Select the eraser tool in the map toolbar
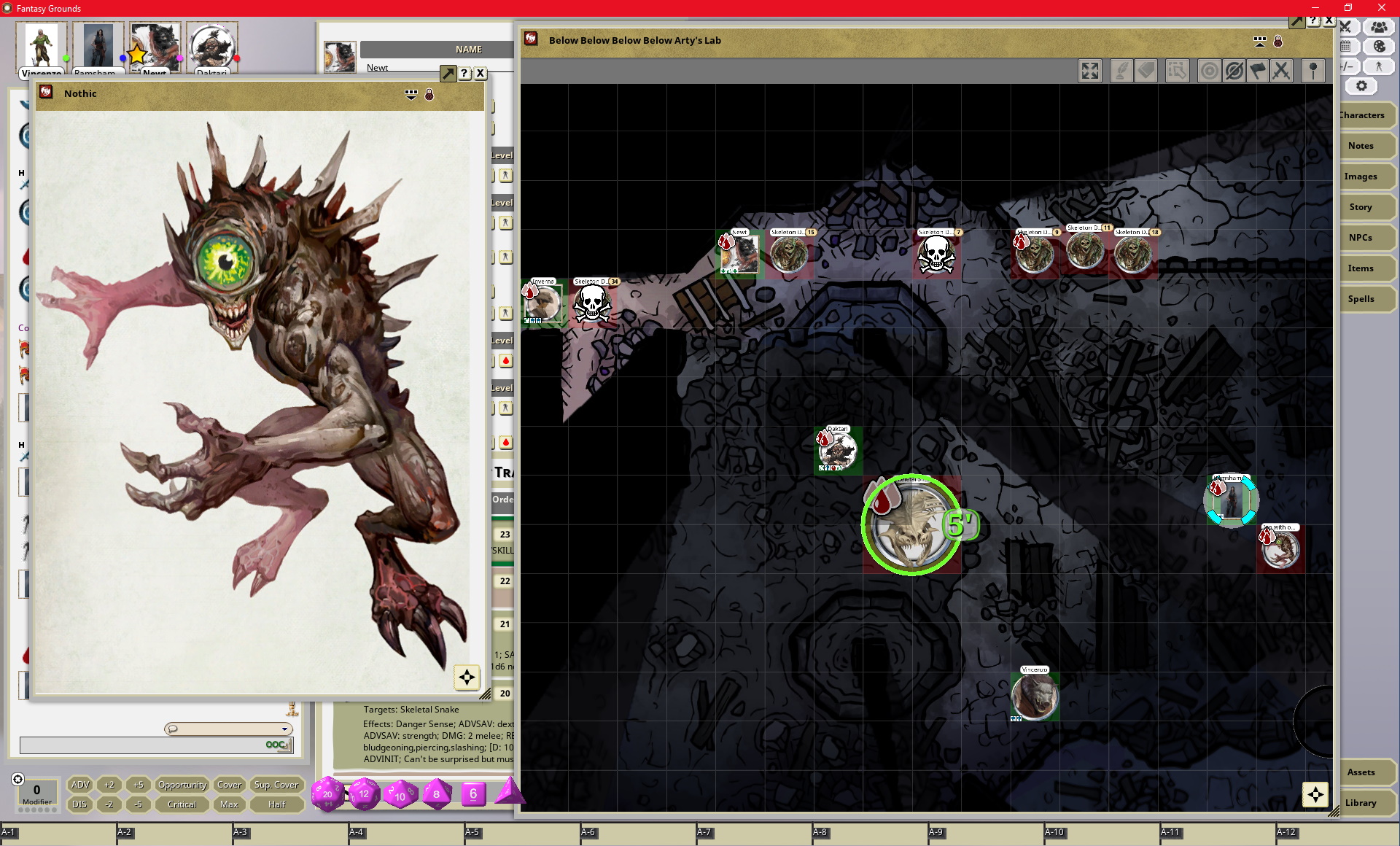Screen dimensions: 1400x846 pyautogui.click(x=1146, y=71)
